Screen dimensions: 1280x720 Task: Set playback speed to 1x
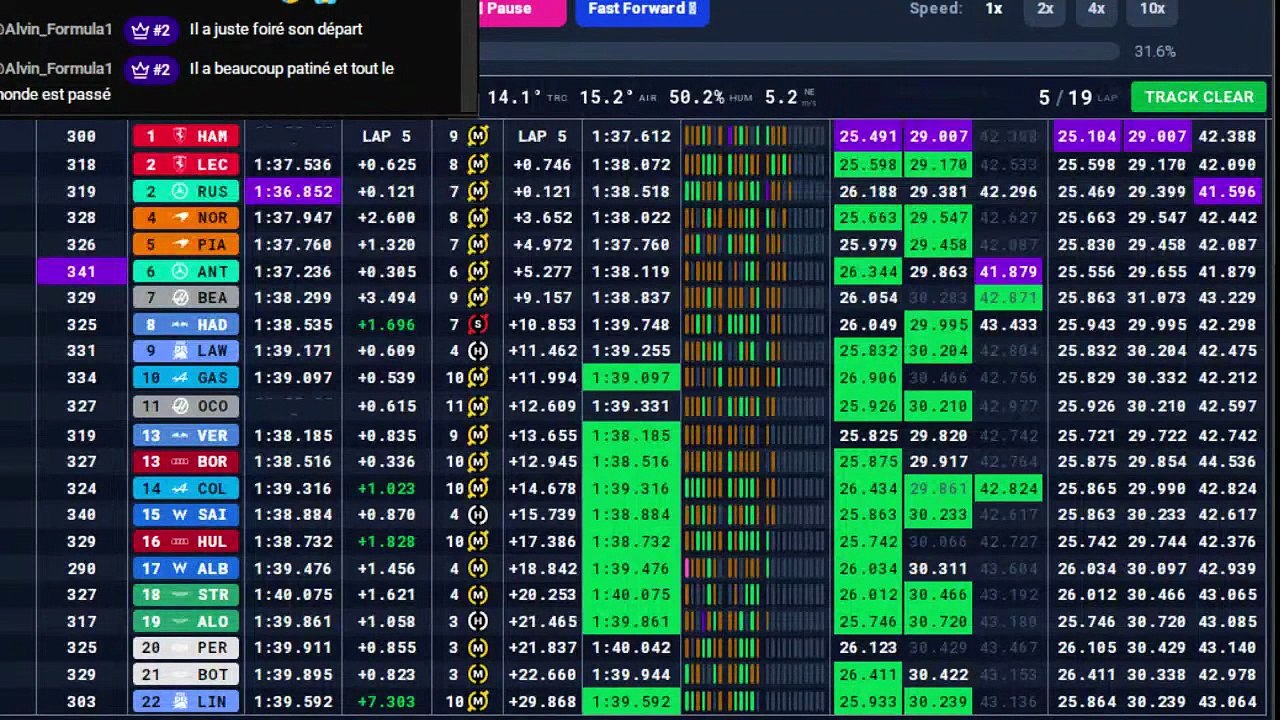[993, 9]
